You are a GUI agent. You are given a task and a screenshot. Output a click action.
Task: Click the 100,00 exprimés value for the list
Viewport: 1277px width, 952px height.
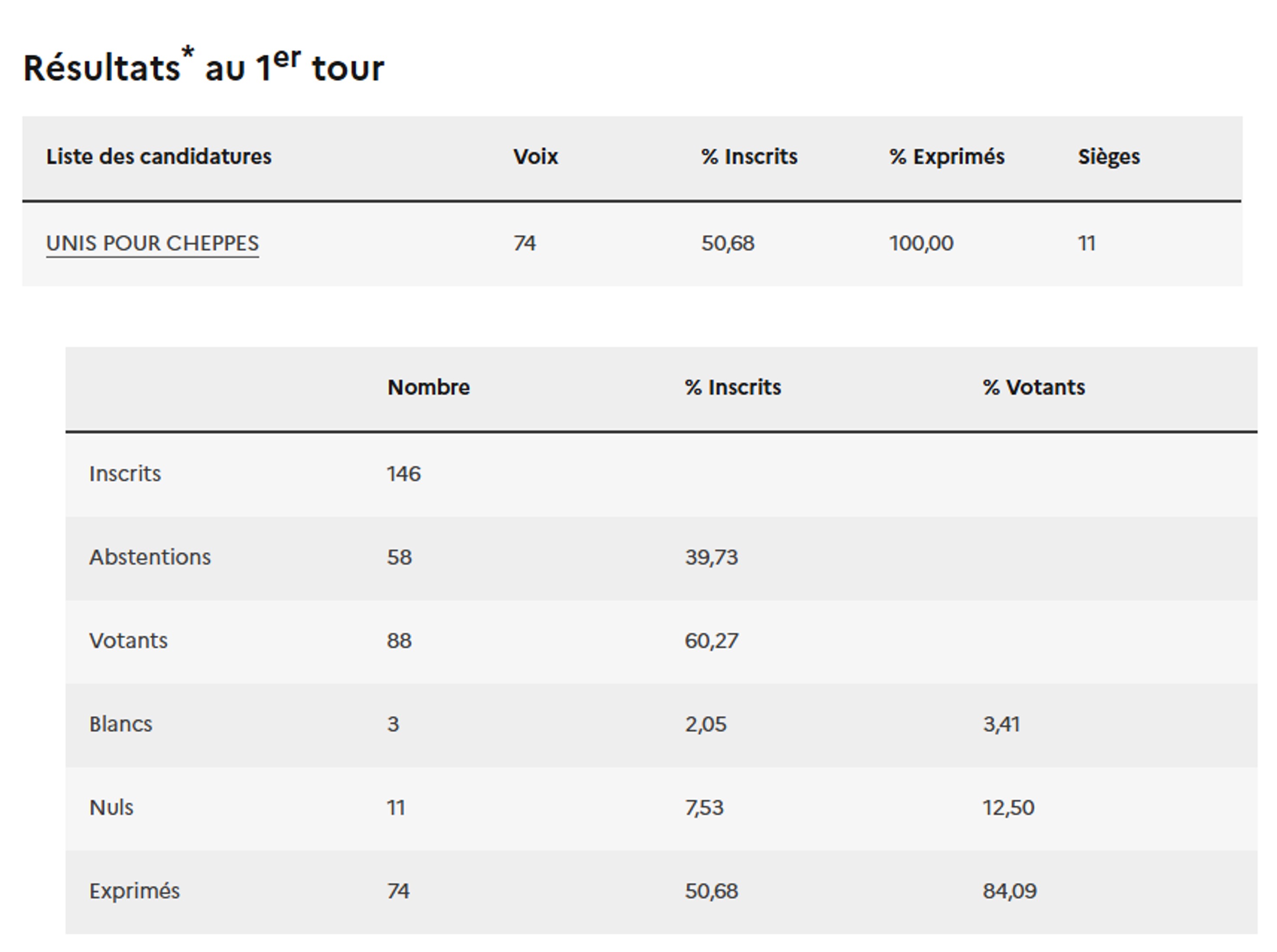921,243
